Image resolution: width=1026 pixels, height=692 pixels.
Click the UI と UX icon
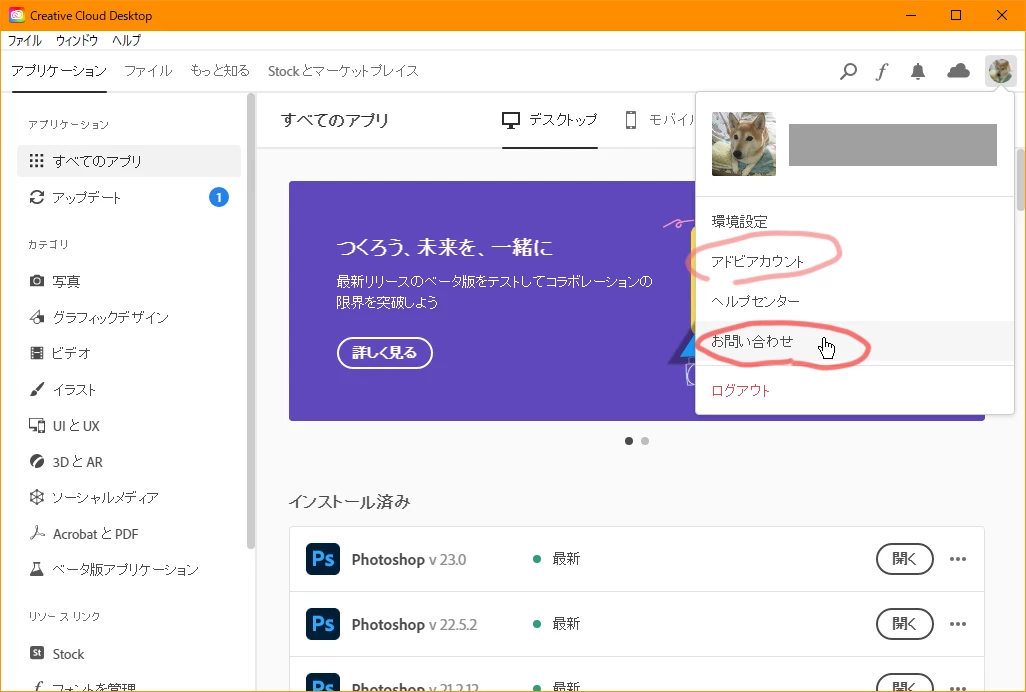[x=37, y=425]
